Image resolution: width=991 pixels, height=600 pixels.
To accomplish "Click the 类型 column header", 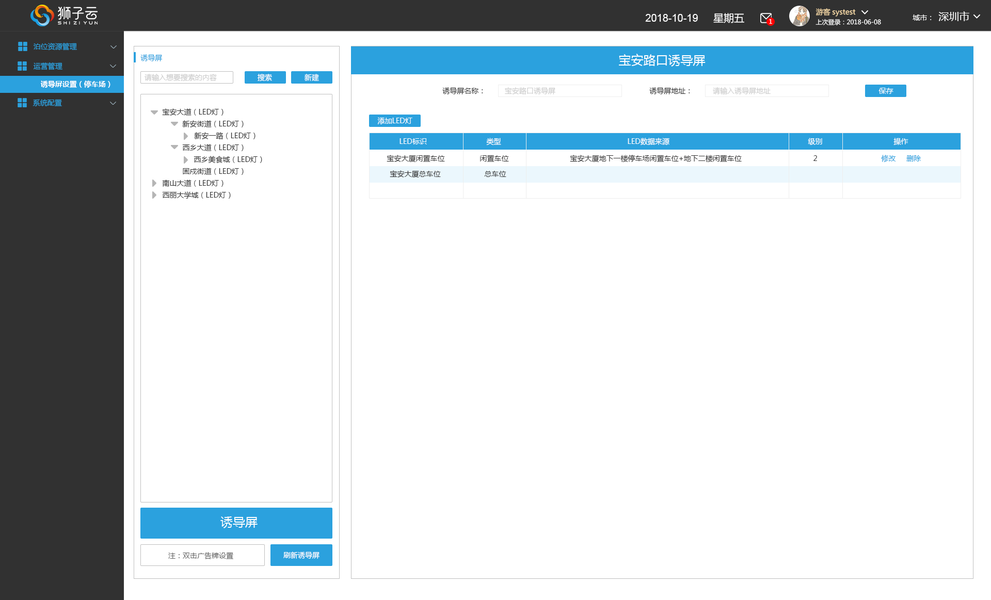I will [x=494, y=141].
